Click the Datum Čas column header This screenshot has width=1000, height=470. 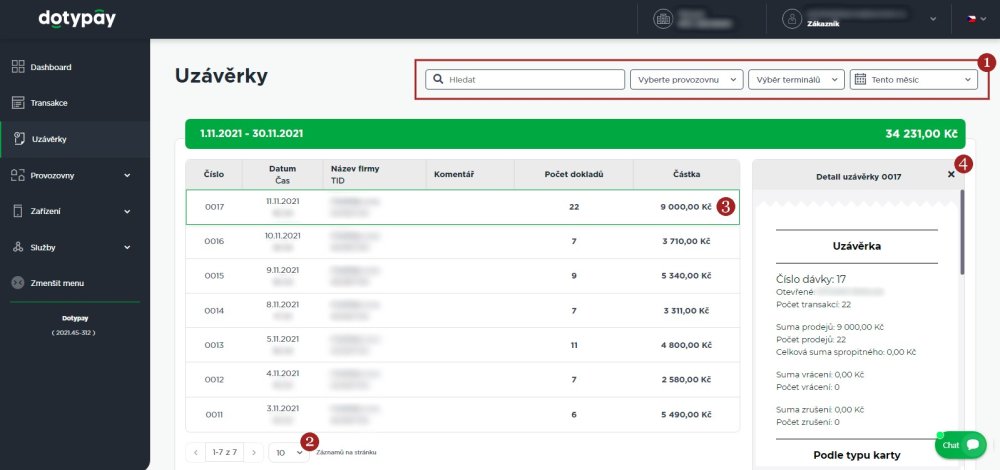[x=283, y=174]
